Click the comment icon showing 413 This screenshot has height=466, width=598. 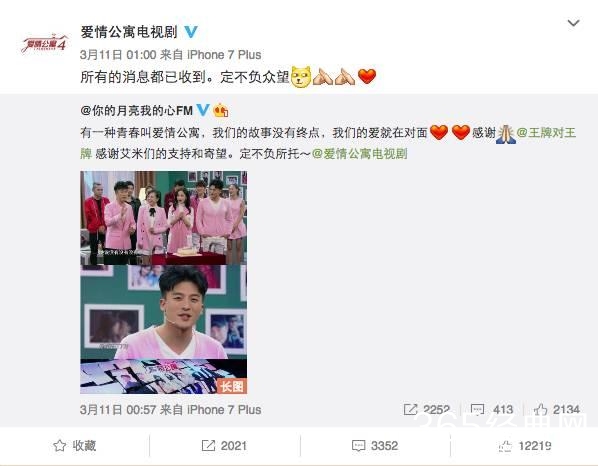pyautogui.click(x=477, y=410)
